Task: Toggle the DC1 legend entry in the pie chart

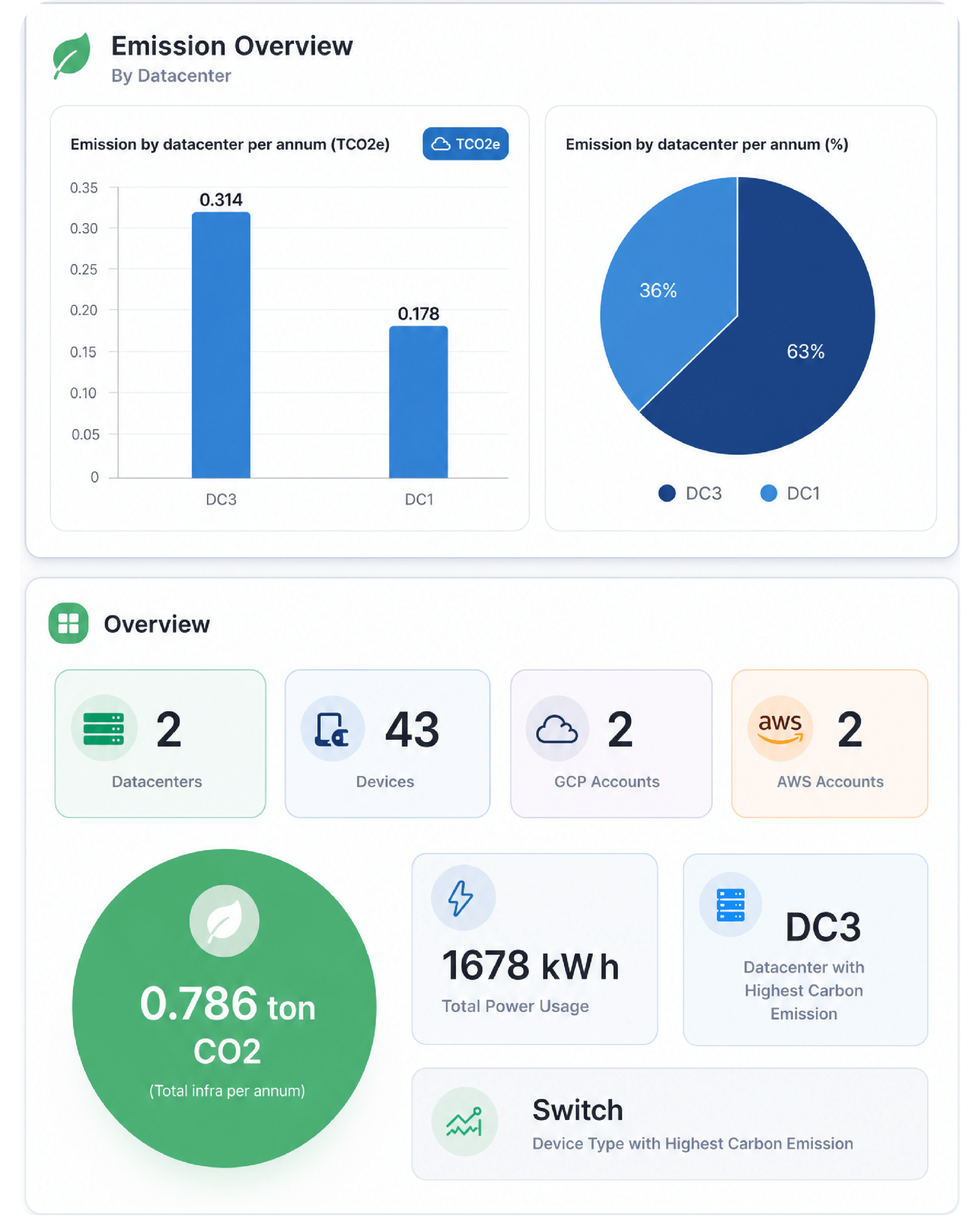Action: pyautogui.click(x=790, y=493)
